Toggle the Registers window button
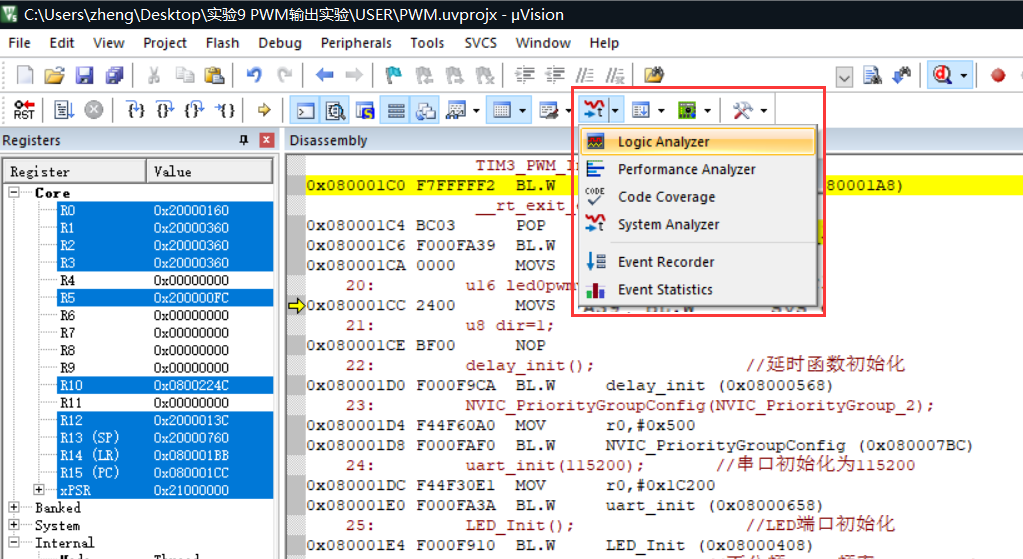 (395, 110)
